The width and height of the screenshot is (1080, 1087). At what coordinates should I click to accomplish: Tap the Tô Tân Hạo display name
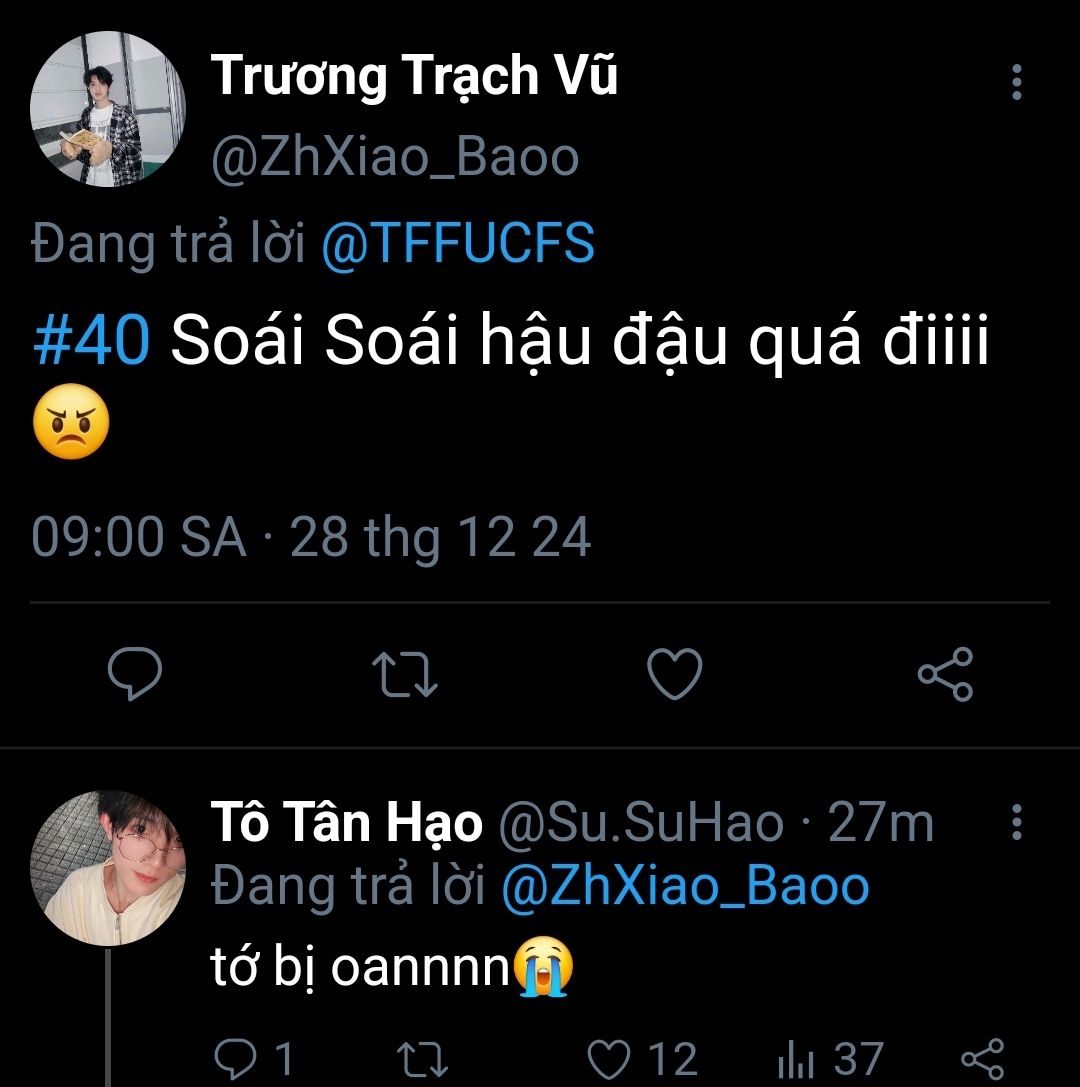(x=346, y=823)
